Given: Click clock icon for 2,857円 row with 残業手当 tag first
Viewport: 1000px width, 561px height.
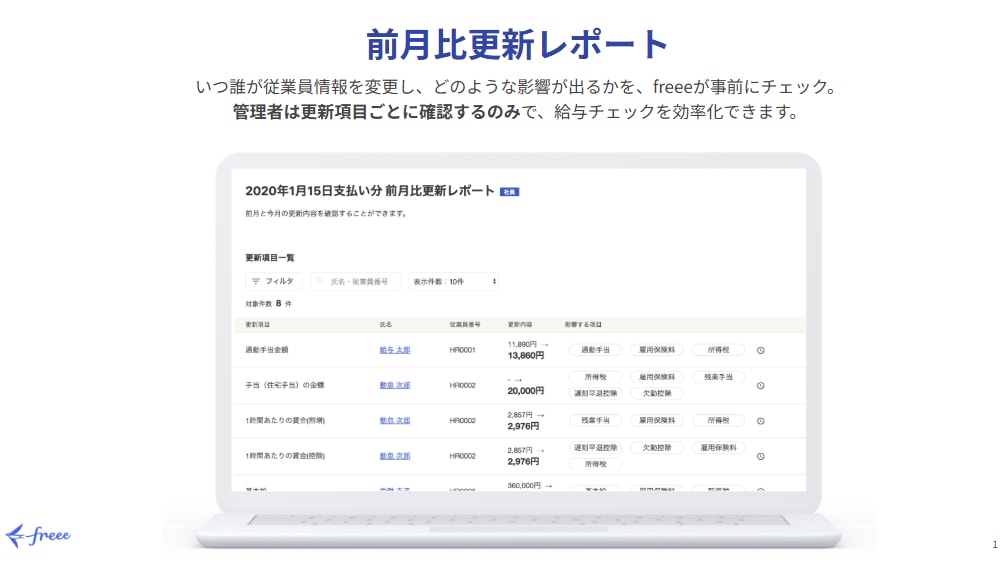Looking at the screenshot, I should pyautogui.click(x=760, y=421).
